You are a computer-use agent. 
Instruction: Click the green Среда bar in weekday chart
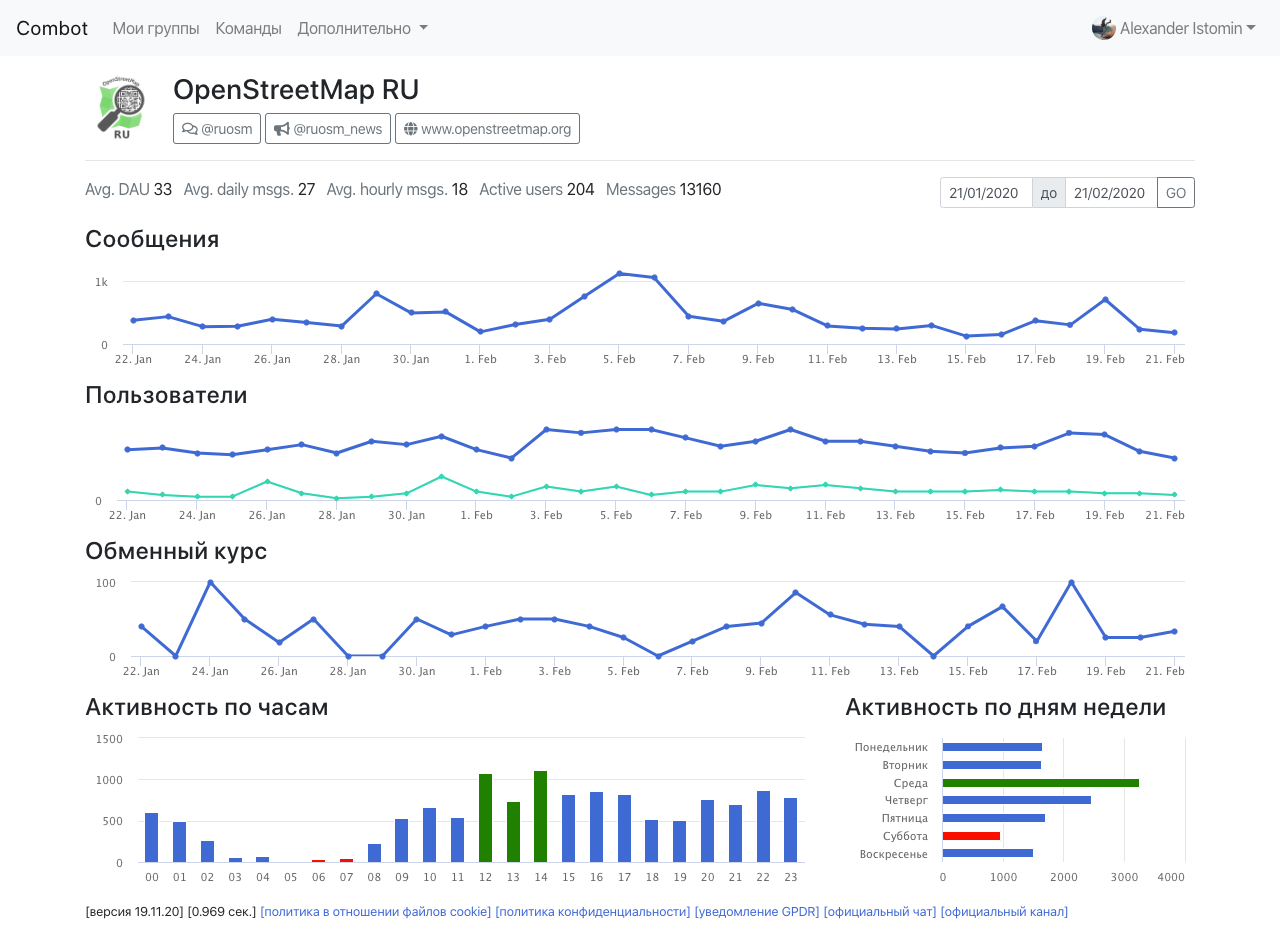1040,783
